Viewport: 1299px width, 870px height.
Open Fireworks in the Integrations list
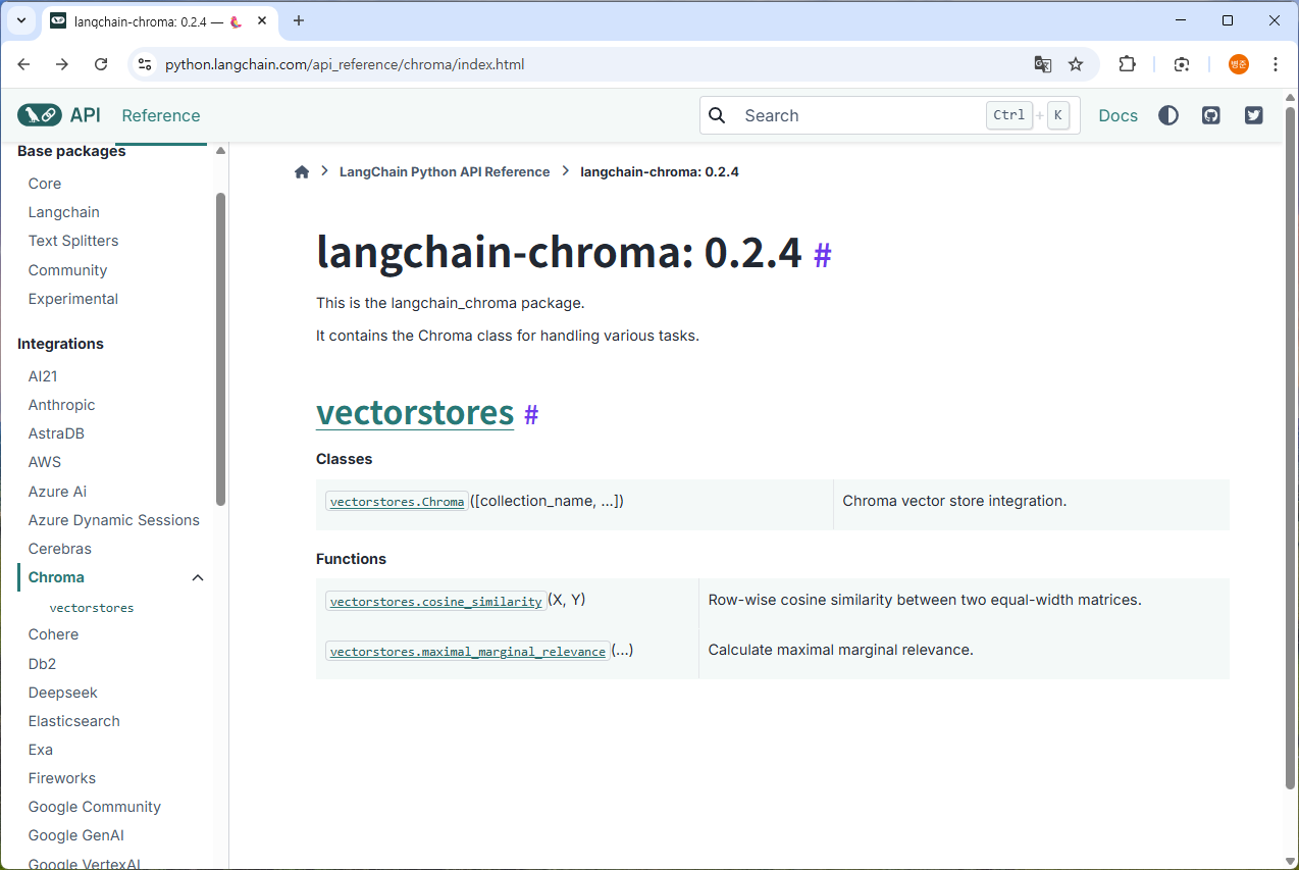(62, 779)
